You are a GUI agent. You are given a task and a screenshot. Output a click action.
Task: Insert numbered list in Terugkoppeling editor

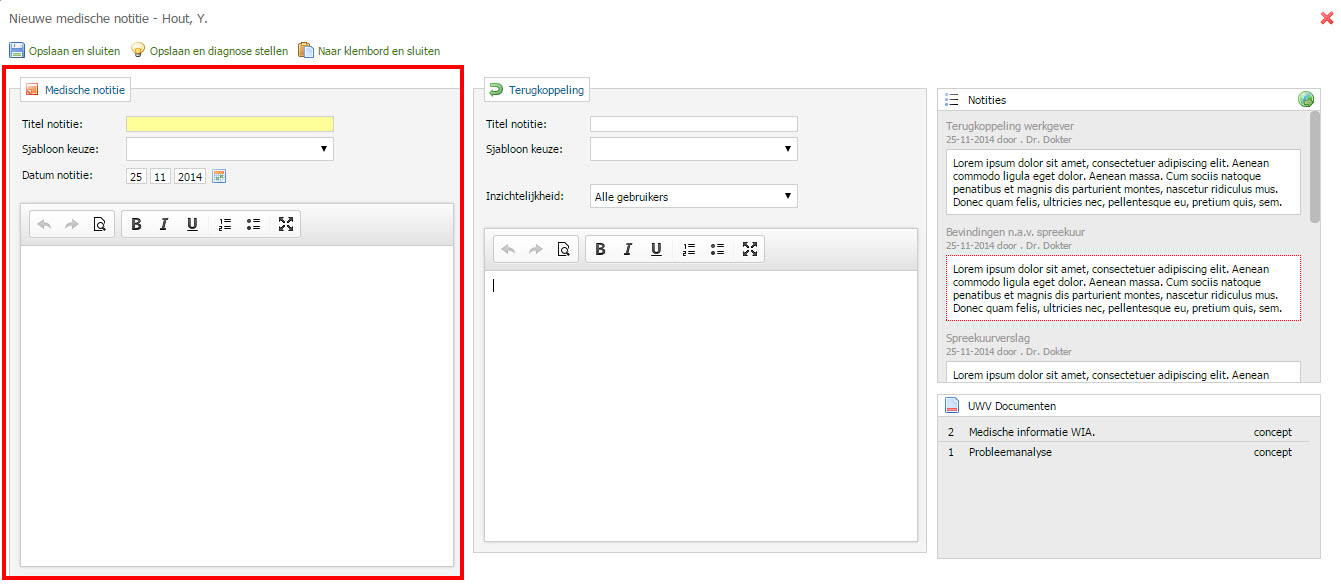click(689, 250)
